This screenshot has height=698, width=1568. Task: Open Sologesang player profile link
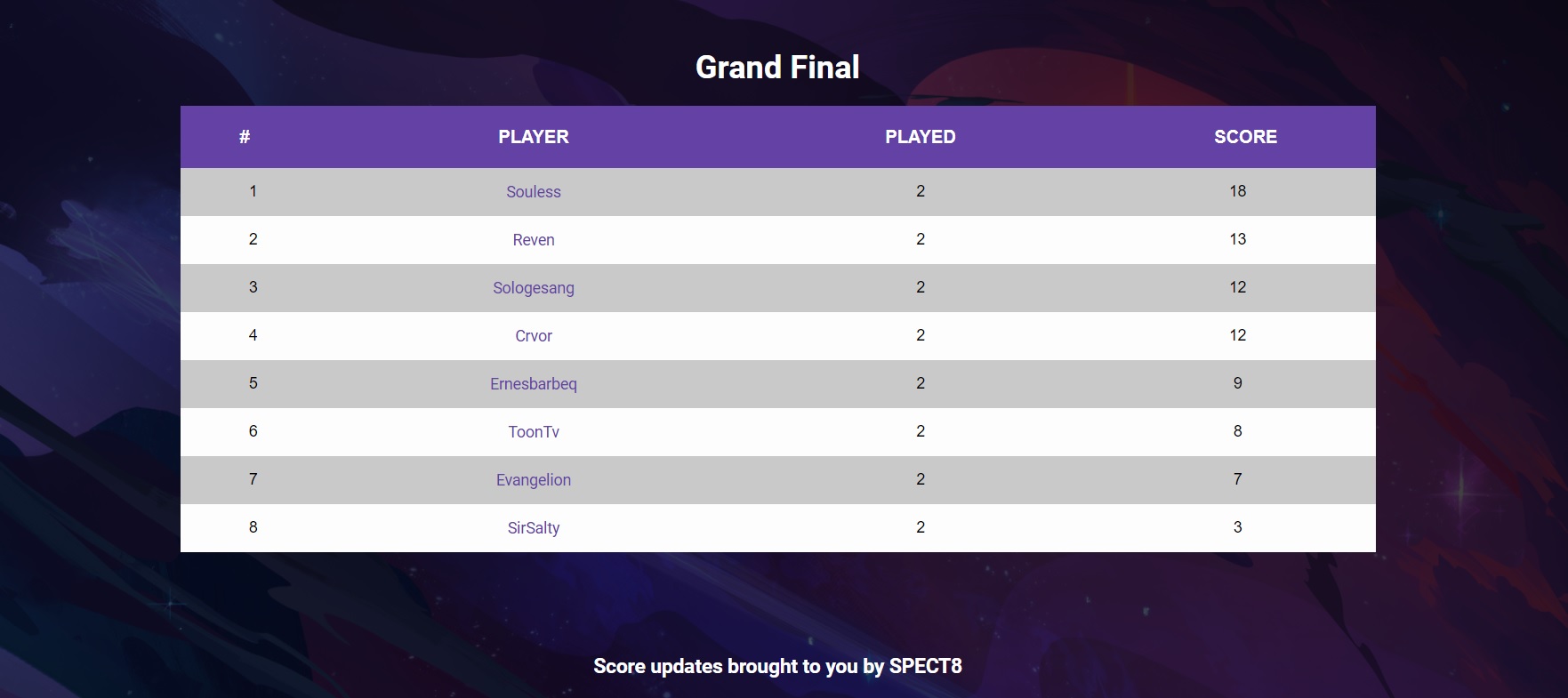click(534, 288)
